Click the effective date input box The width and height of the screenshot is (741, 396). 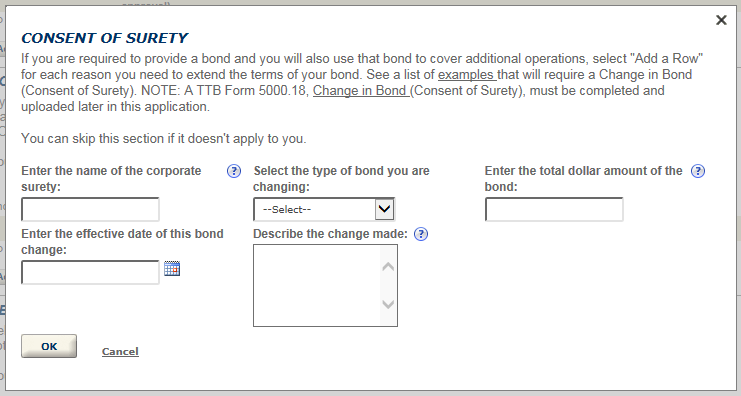click(90, 272)
